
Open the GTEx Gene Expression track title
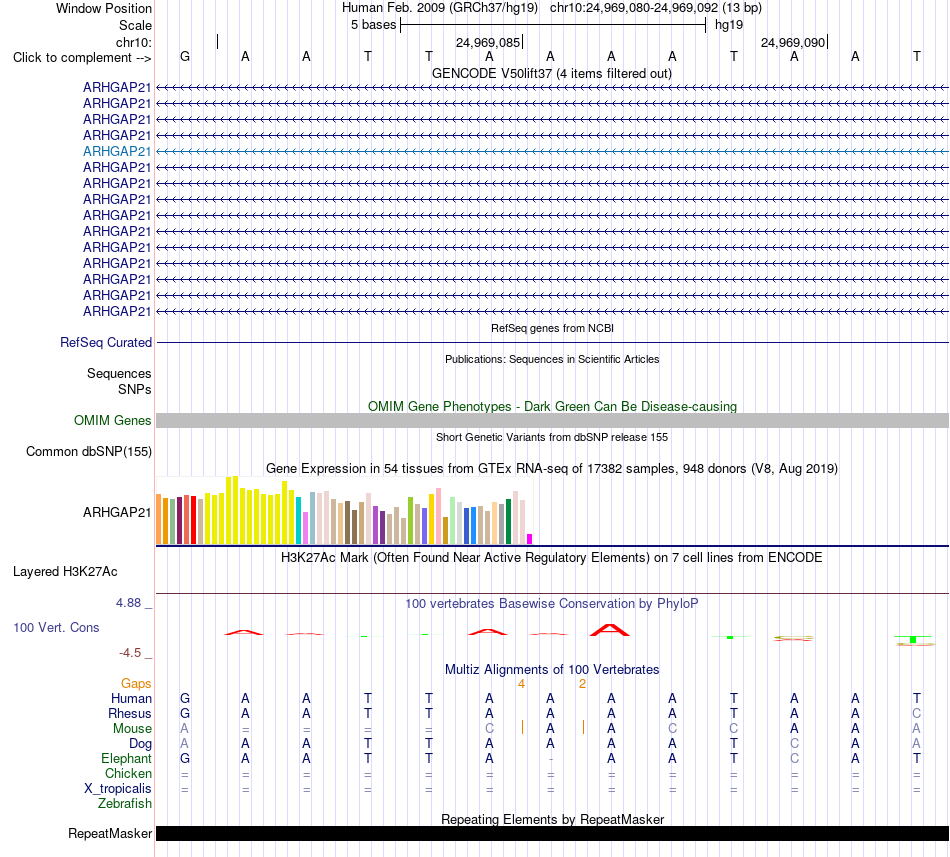[x=552, y=468]
